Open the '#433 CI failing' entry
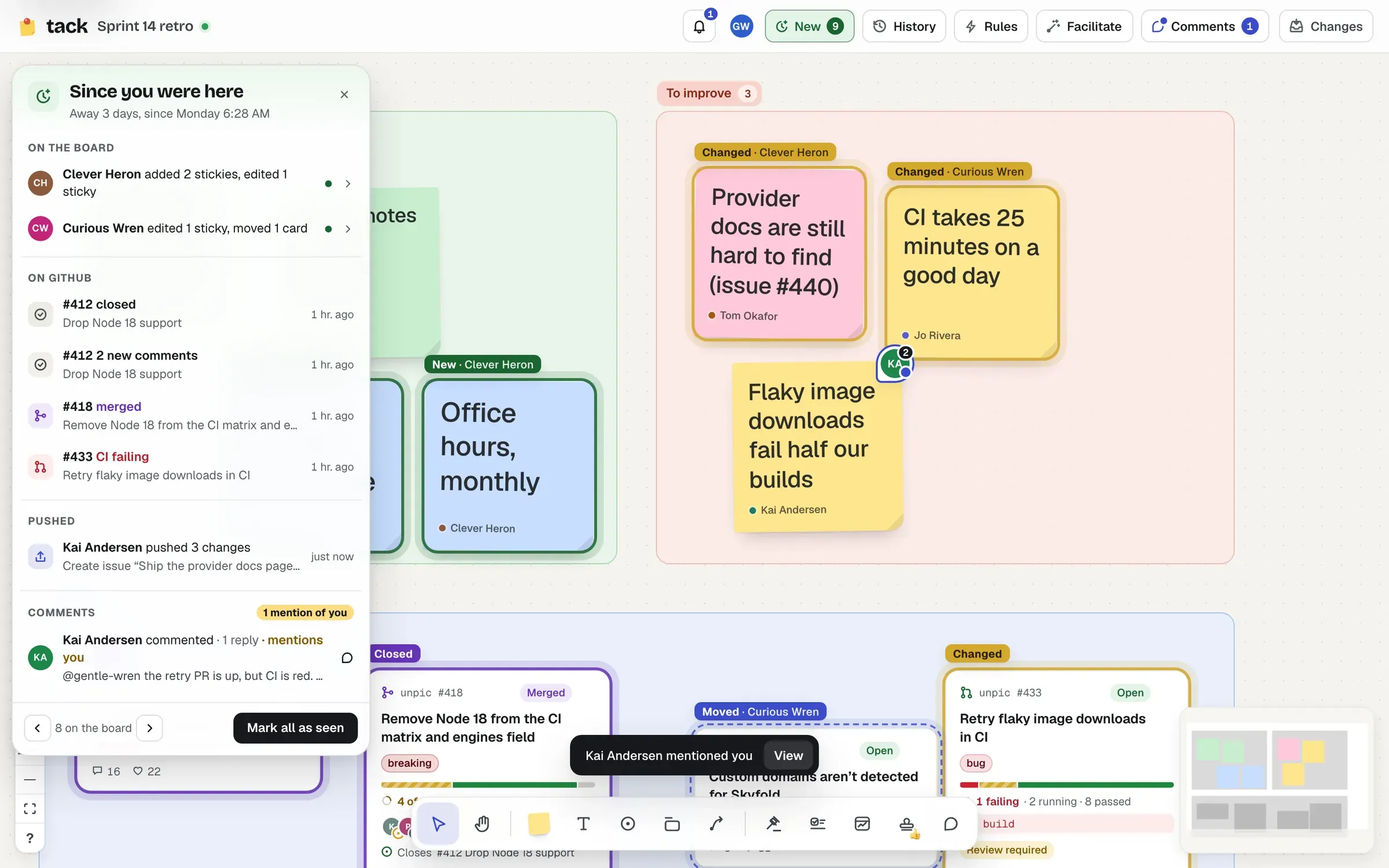 (x=191, y=466)
